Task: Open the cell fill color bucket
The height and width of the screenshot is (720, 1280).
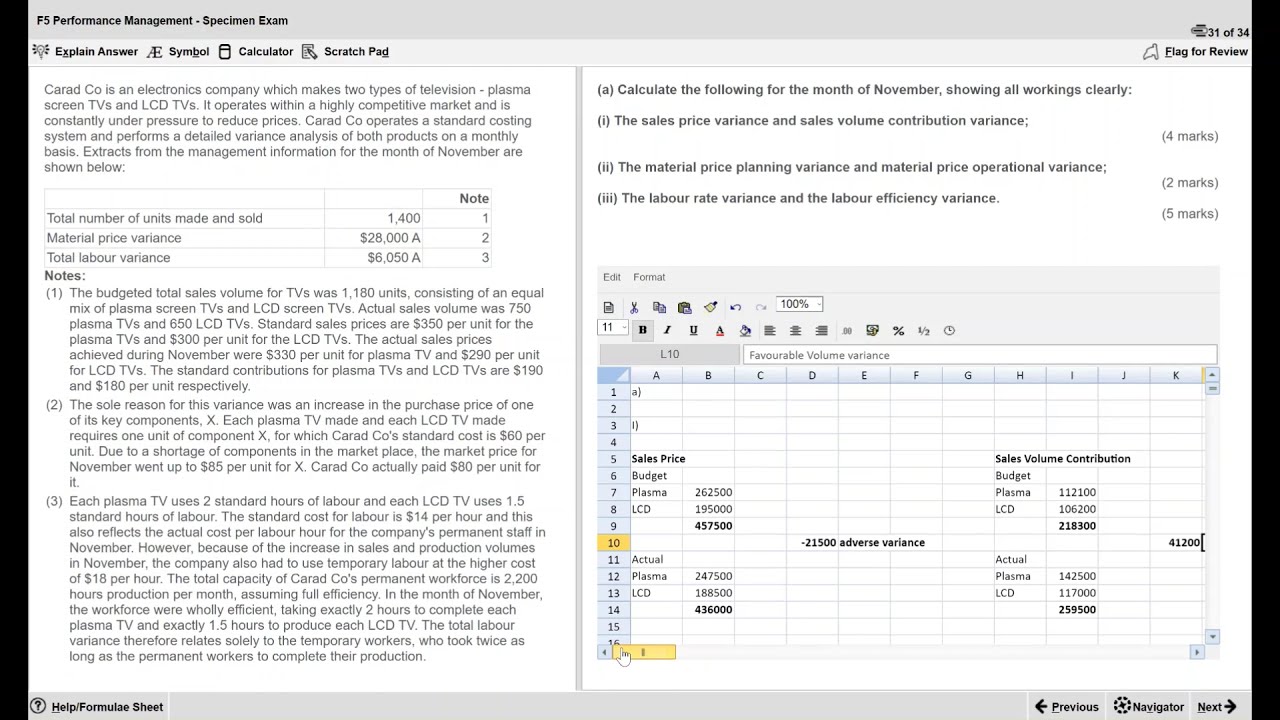Action: [x=745, y=330]
